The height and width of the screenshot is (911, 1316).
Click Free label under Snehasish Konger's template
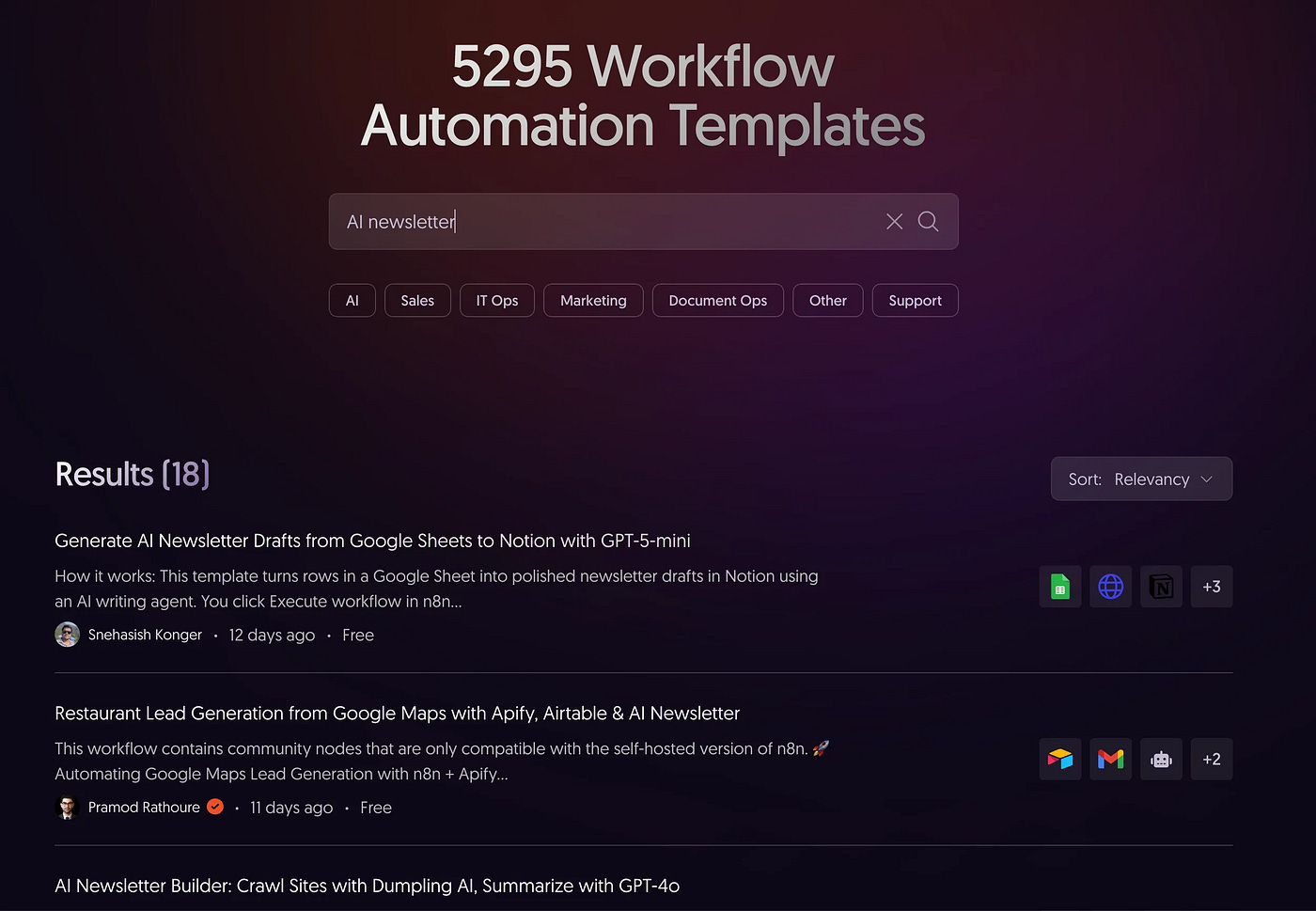pyautogui.click(x=358, y=636)
